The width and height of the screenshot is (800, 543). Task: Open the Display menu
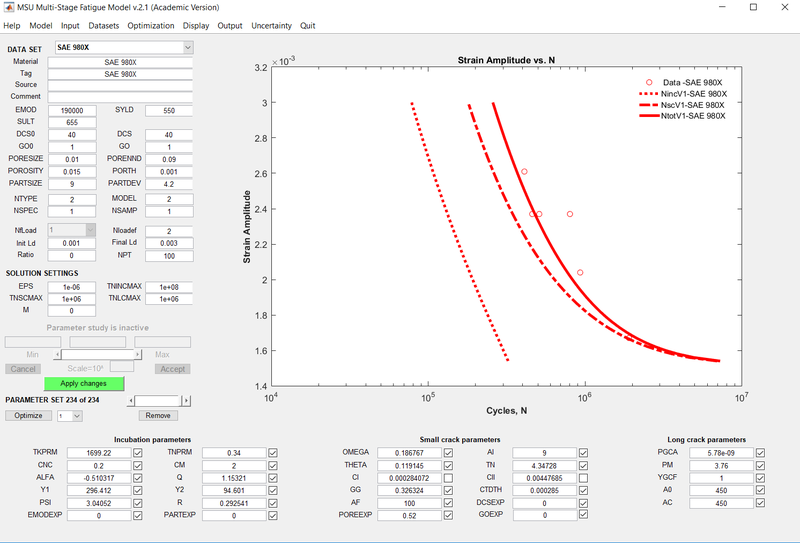[x=196, y=25]
